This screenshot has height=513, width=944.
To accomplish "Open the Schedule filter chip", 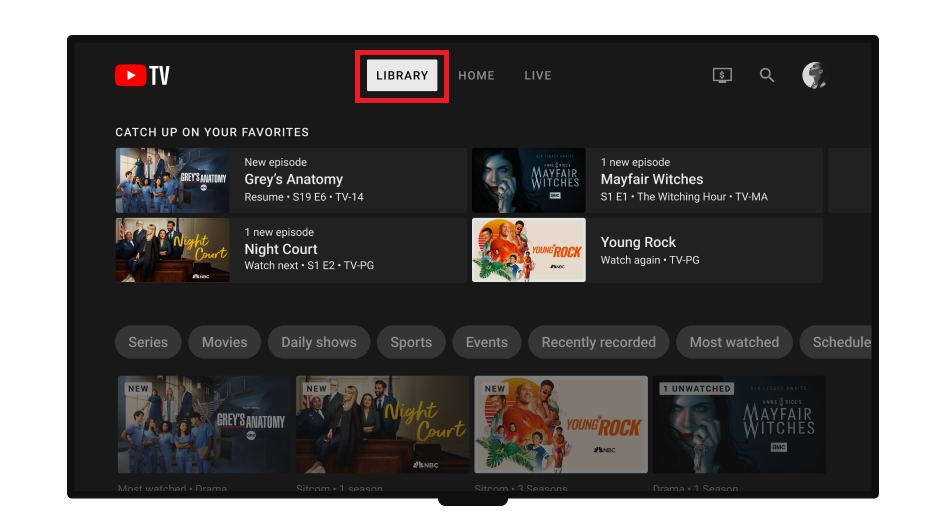I will [836, 342].
